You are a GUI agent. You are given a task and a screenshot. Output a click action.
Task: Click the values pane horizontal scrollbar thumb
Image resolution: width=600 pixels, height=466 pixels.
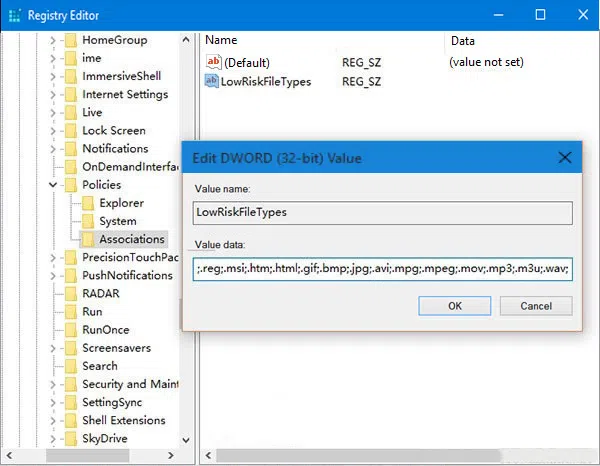coord(359,455)
